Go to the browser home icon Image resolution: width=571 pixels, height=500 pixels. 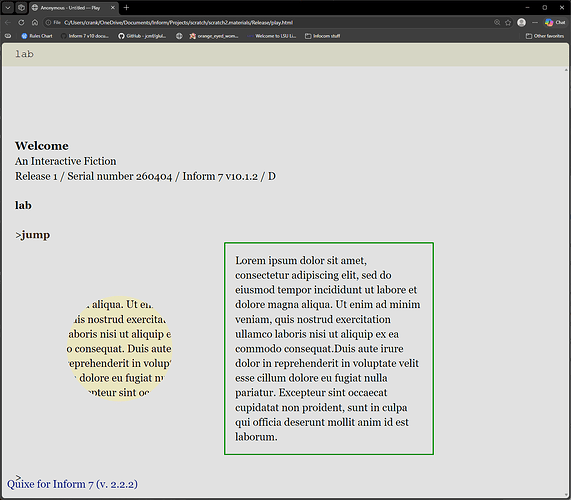click(x=35, y=23)
